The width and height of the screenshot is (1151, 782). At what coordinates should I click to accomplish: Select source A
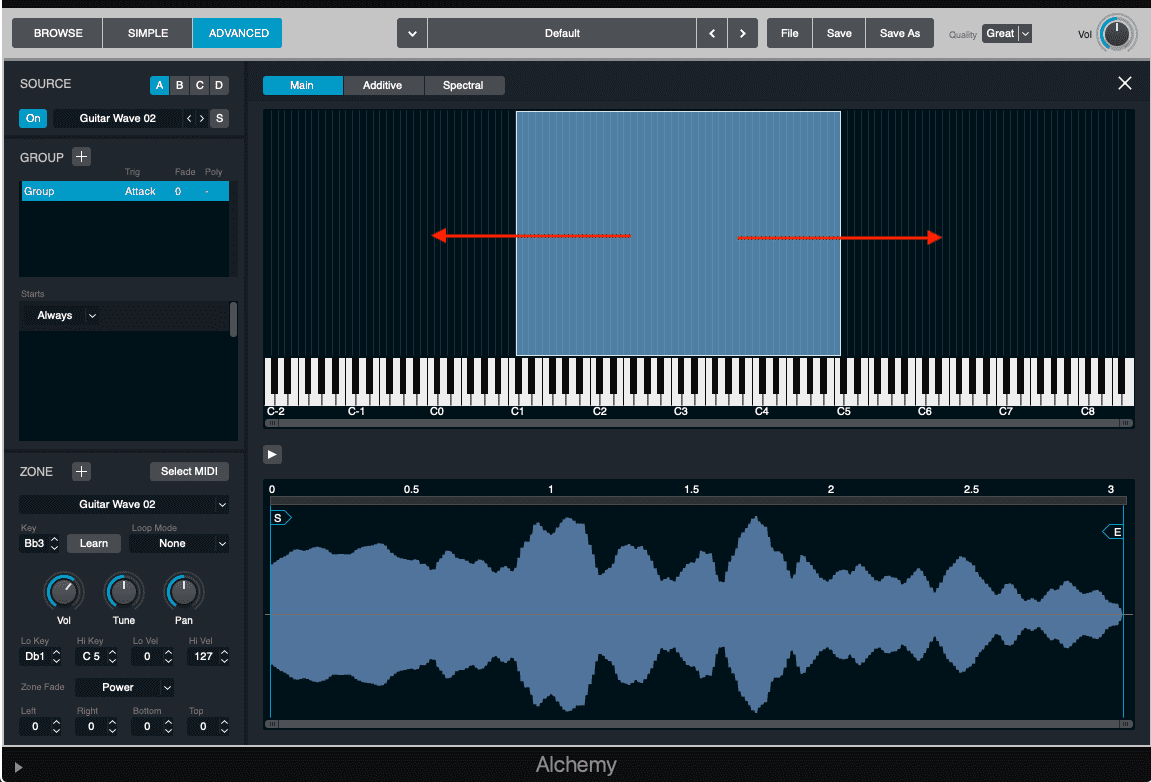coord(159,85)
